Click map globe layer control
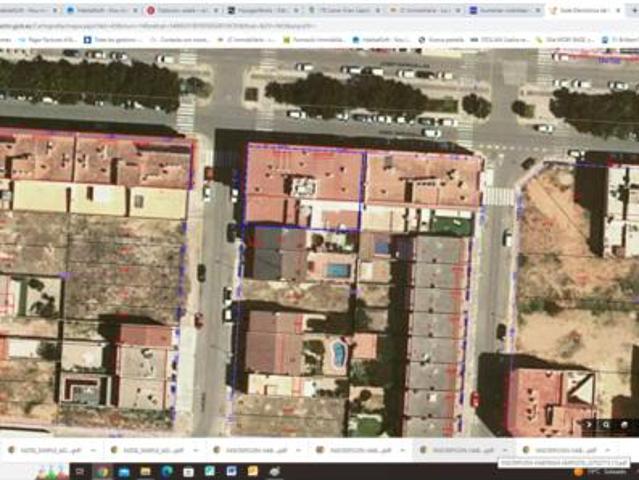The width and height of the screenshot is (639, 480). click(624, 425)
